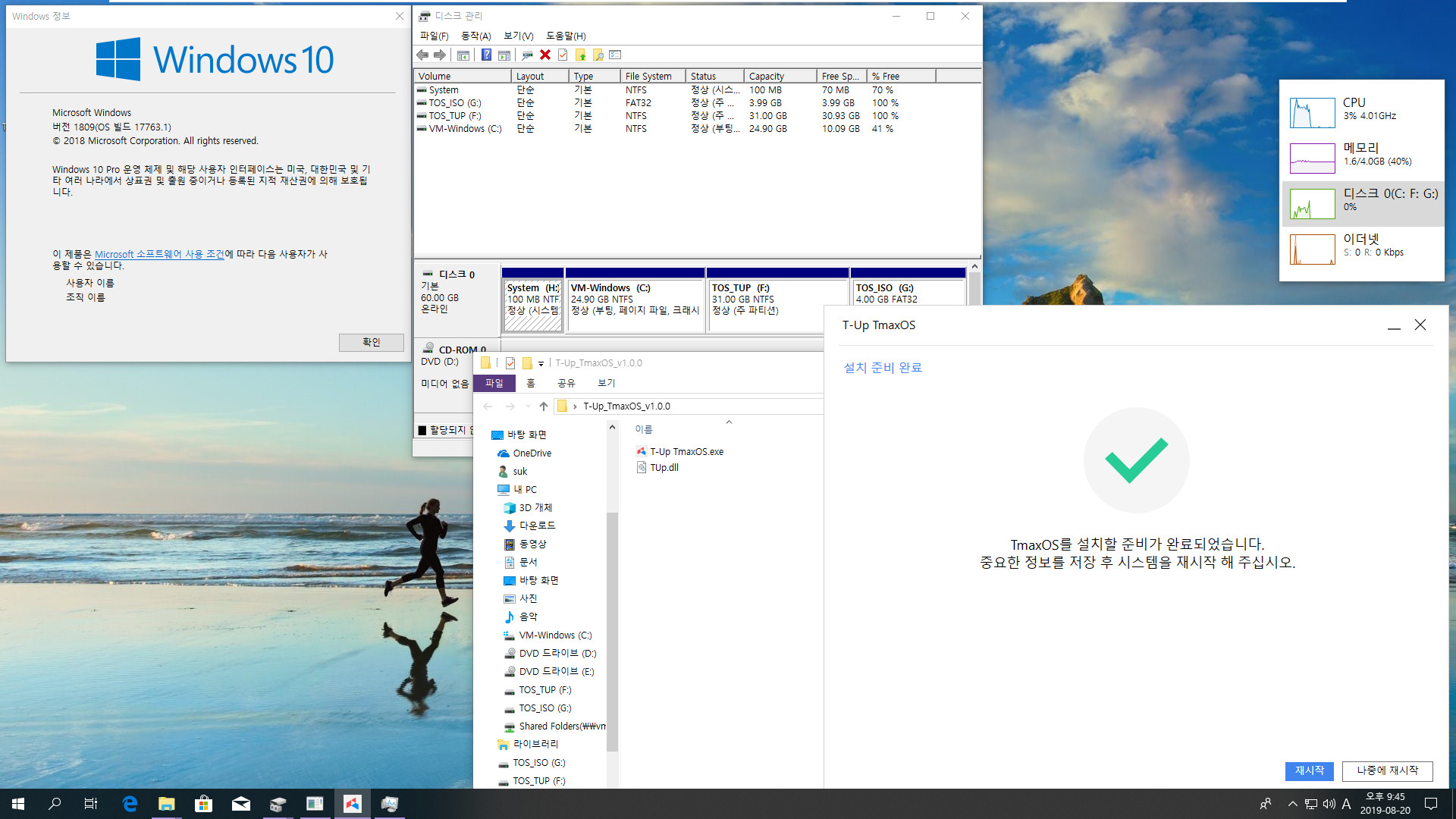Click the T-Up TmaxOS taskbar icon
The width and height of the screenshot is (1456, 819).
coord(352,804)
